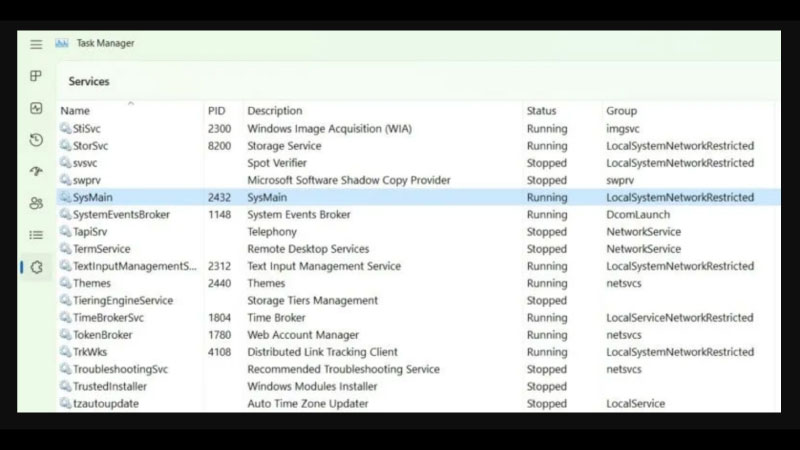
Task: Go to the Processes page icon
Action: pos(36,76)
